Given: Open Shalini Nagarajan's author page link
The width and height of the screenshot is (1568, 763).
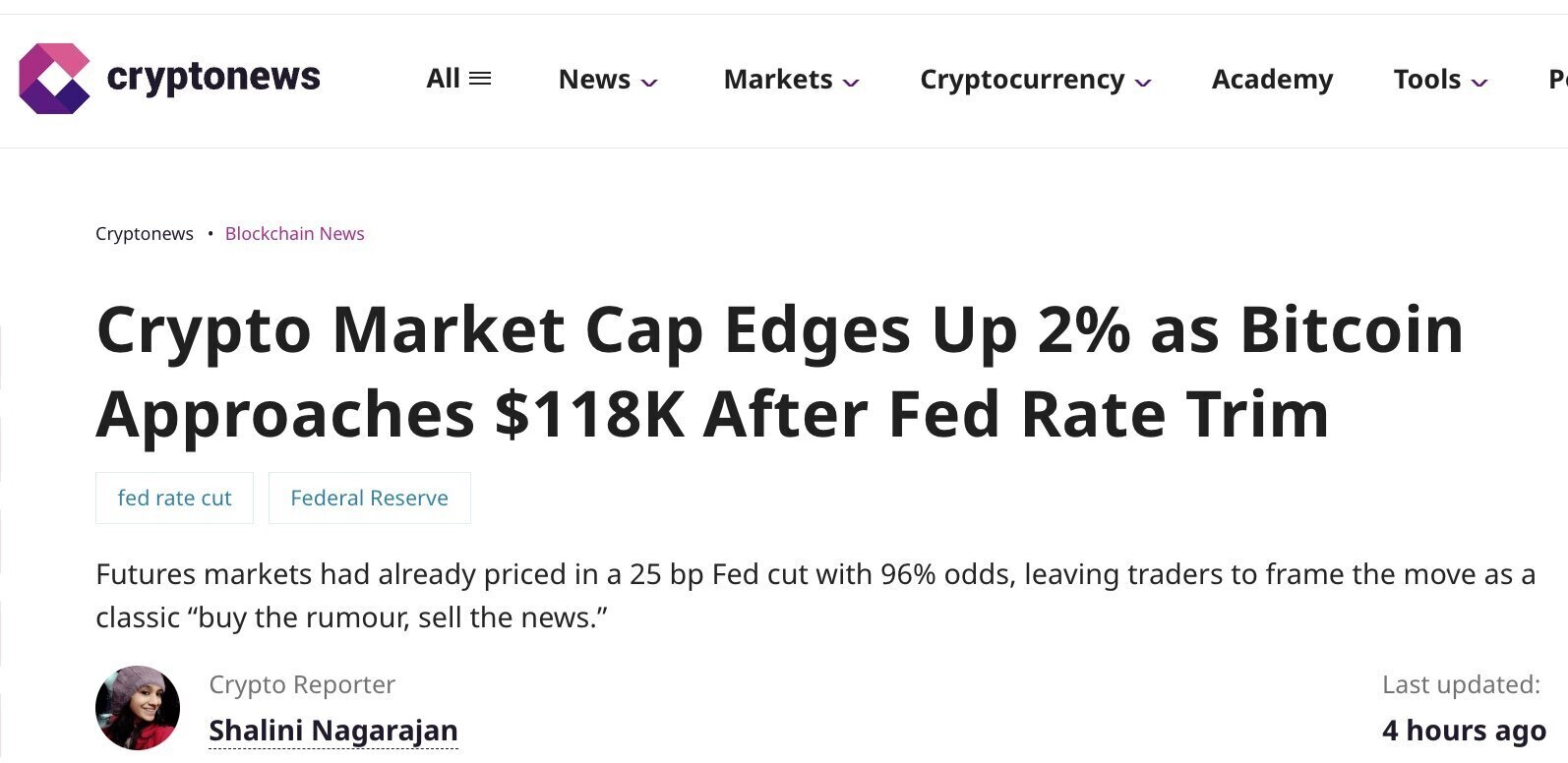Looking at the screenshot, I should point(333,731).
